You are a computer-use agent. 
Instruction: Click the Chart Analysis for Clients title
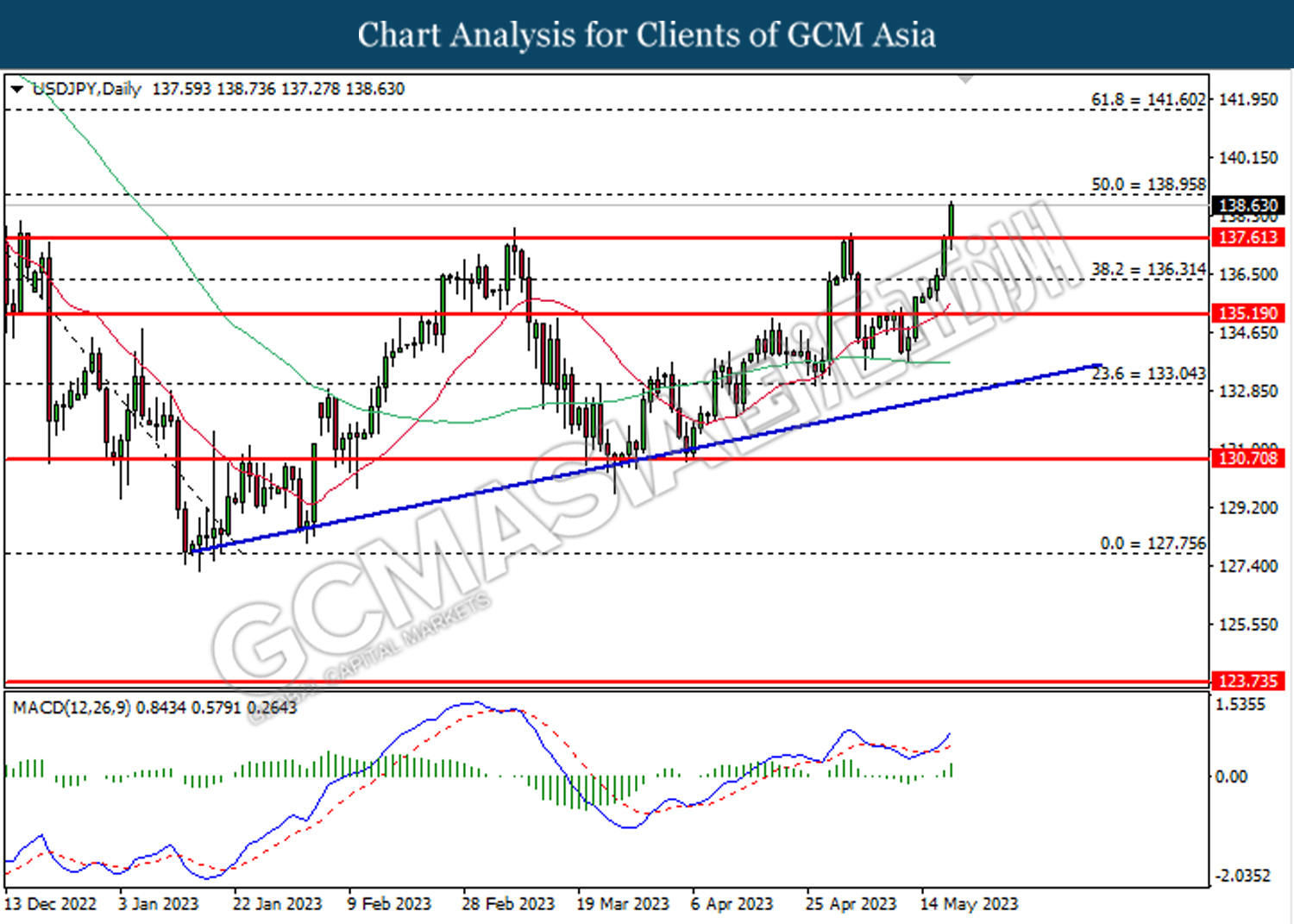[647, 35]
